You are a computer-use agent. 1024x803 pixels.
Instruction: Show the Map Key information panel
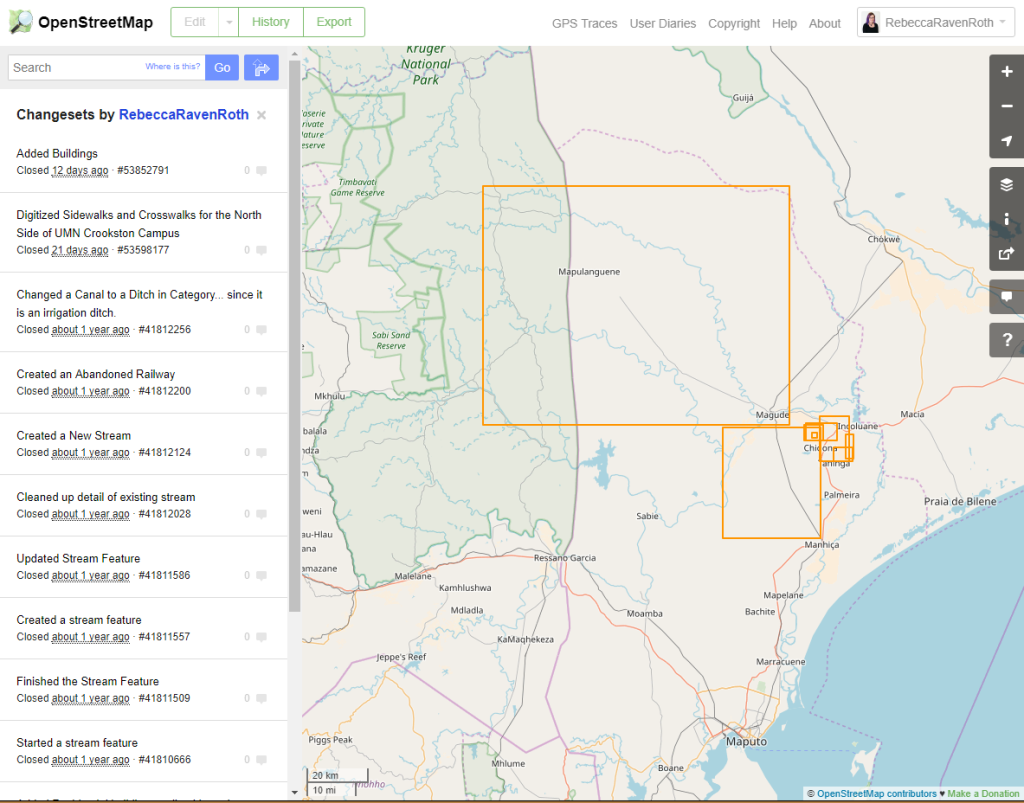[1006, 219]
